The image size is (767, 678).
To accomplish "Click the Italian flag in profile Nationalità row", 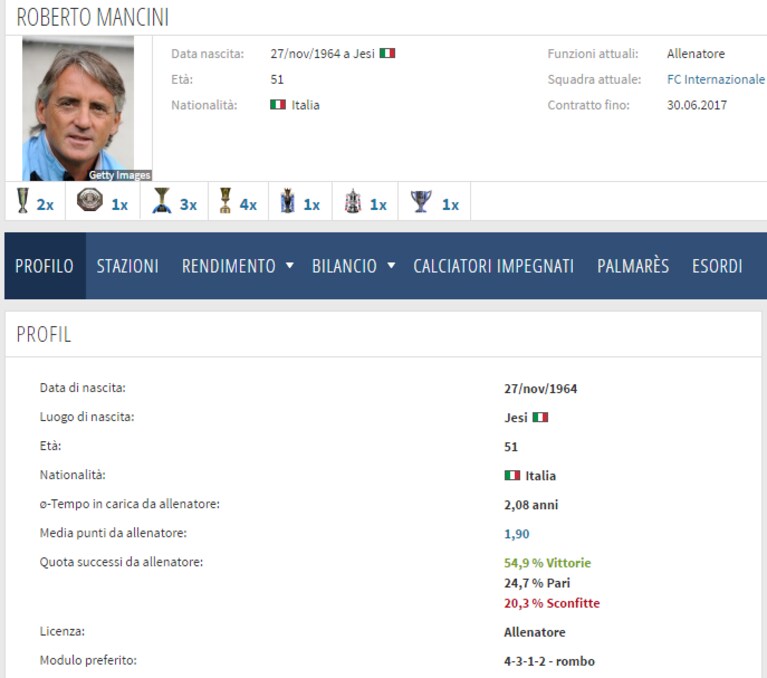I will (512, 475).
